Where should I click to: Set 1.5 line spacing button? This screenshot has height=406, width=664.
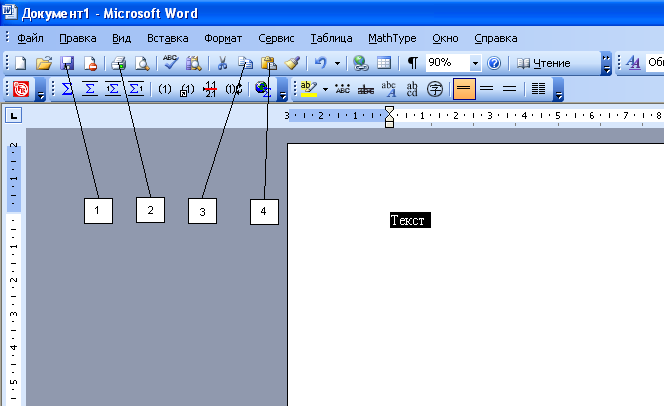coord(487,89)
